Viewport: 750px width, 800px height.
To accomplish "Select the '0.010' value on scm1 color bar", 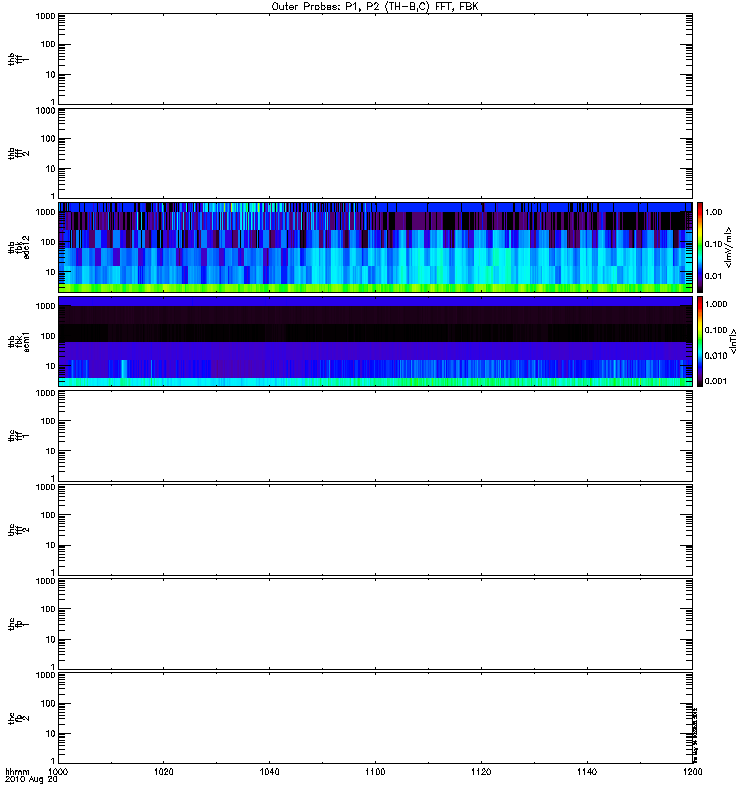I will coord(716,356).
